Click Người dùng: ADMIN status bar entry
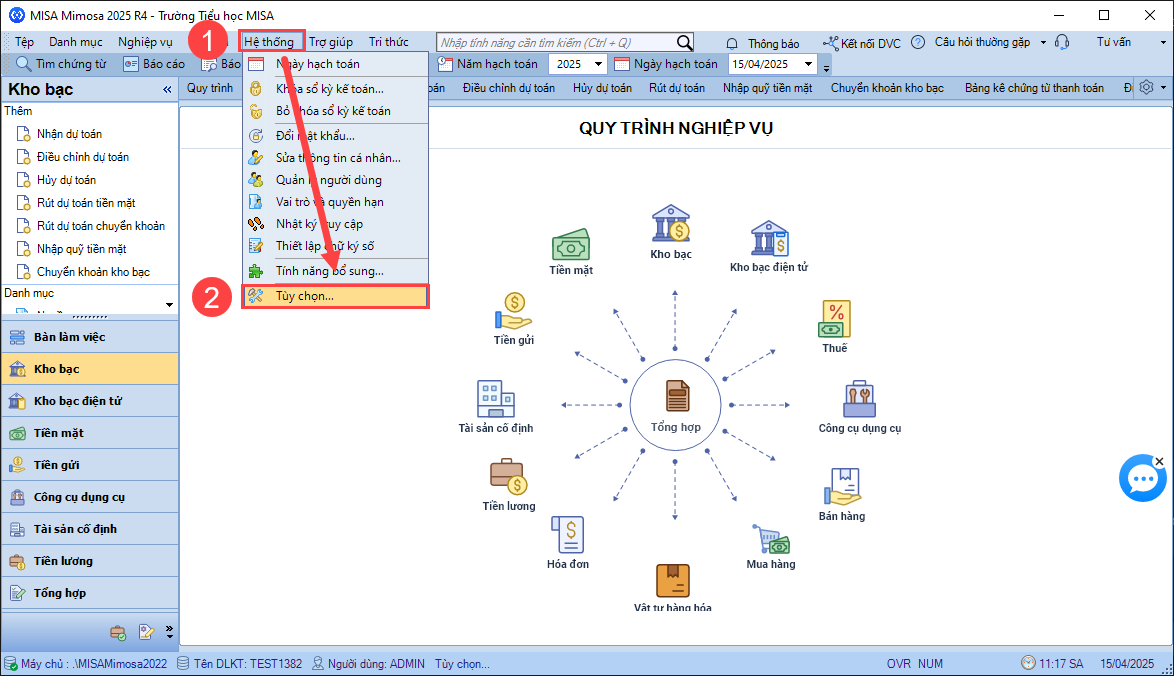This screenshot has height=676, width=1174. (368, 663)
